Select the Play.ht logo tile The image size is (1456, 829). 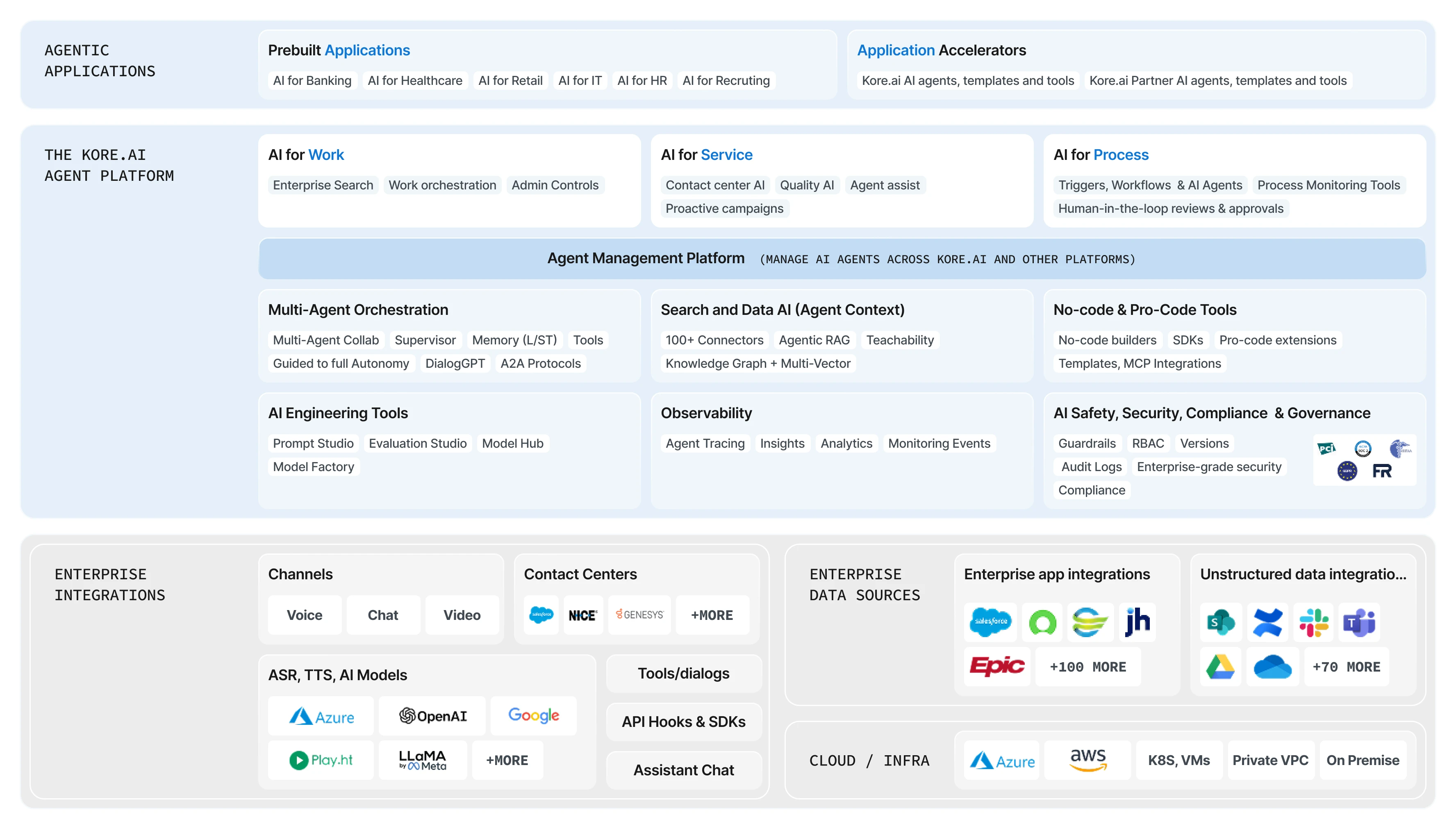pyautogui.click(x=321, y=760)
